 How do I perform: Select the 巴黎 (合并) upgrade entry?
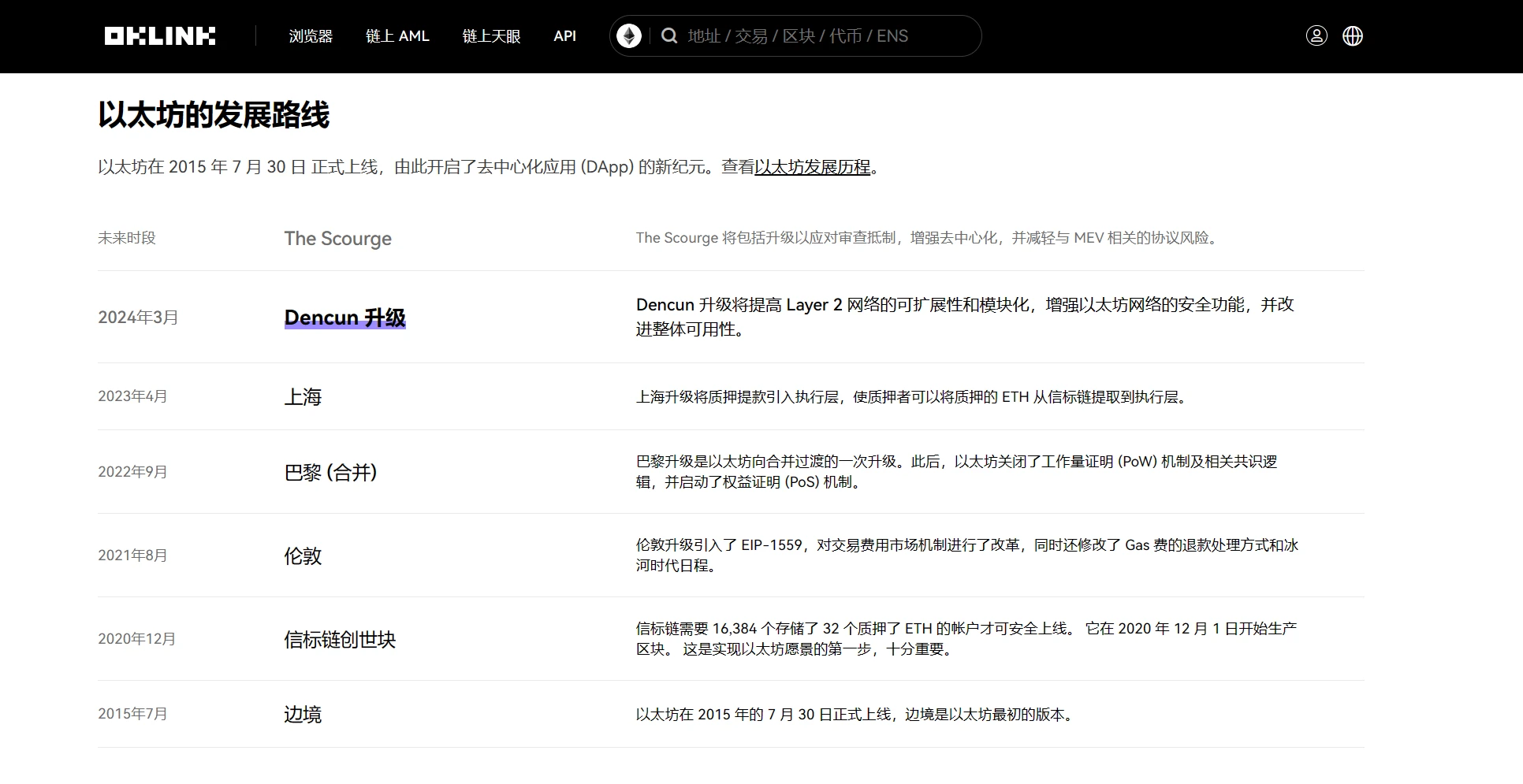(x=330, y=472)
